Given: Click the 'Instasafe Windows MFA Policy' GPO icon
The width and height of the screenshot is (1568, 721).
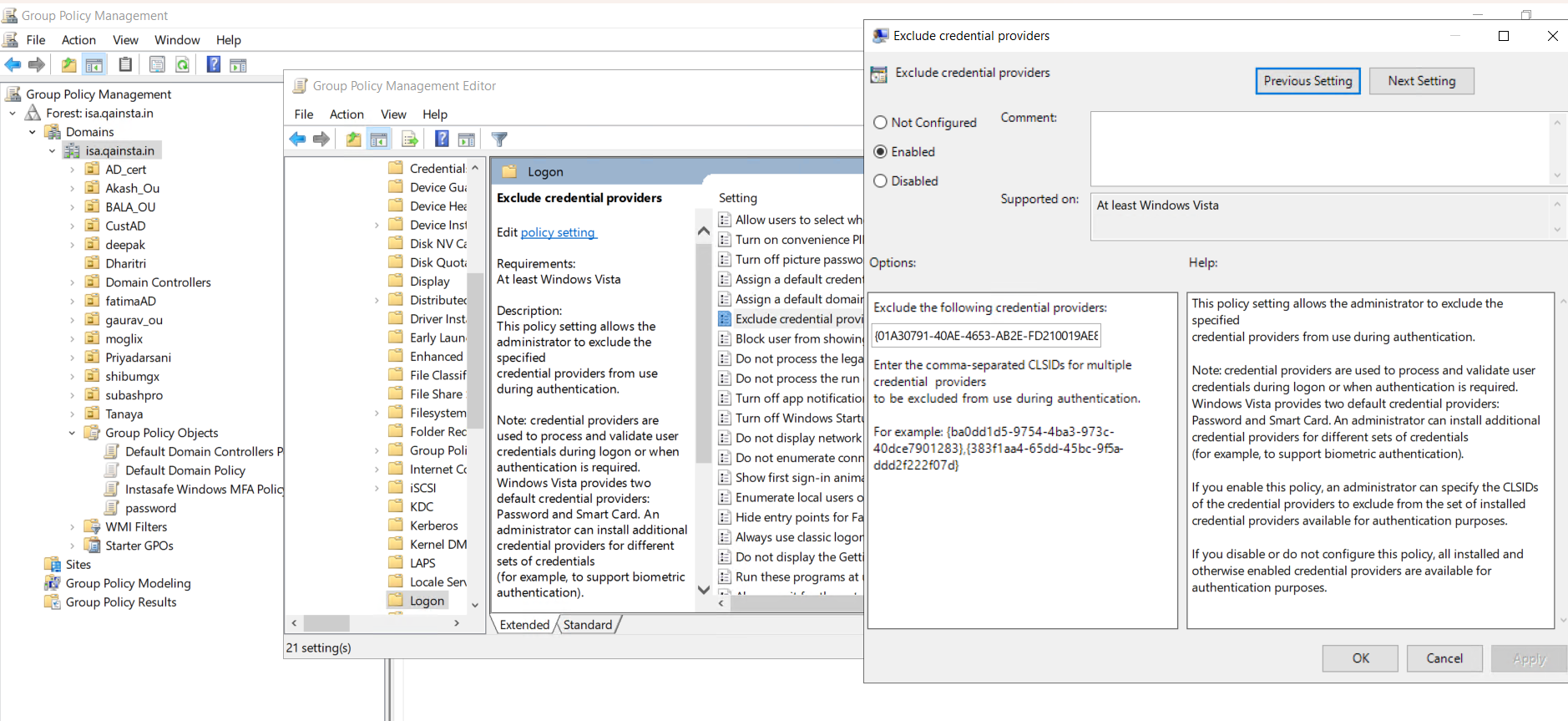Looking at the screenshot, I should tap(111, 489).
